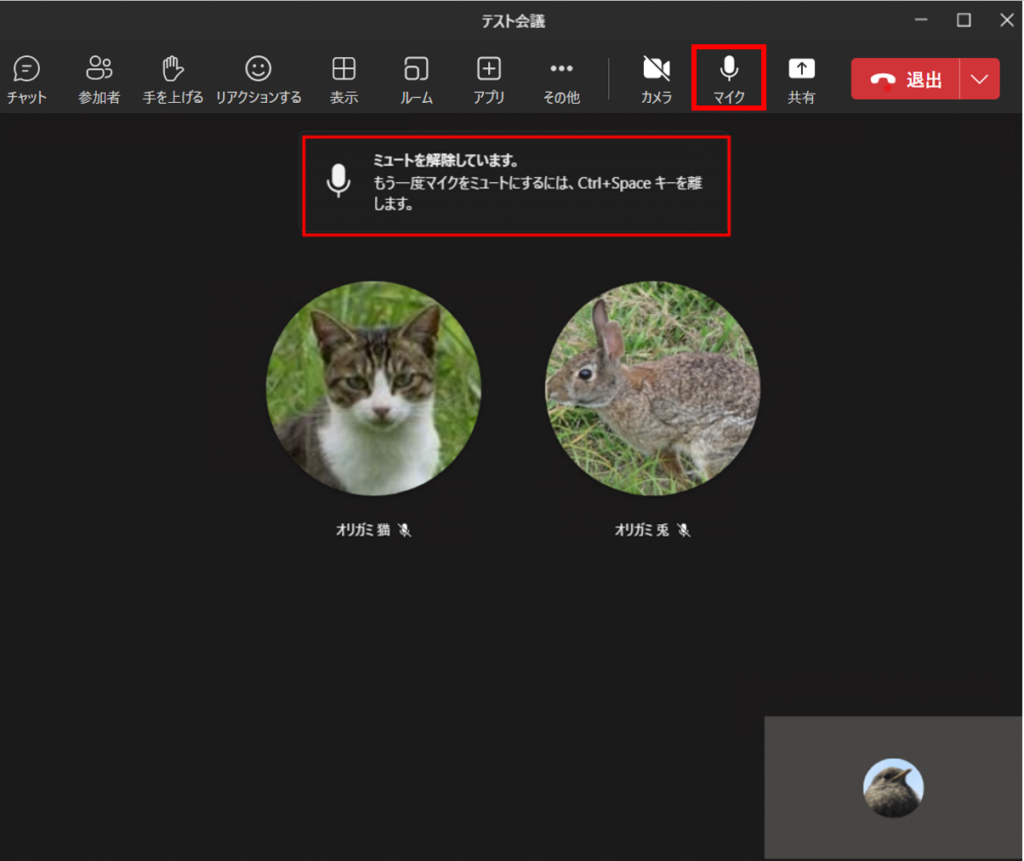Click the オリガミ 猫 name label
The image size is (1024, 861).
click(x=364, y=530)
